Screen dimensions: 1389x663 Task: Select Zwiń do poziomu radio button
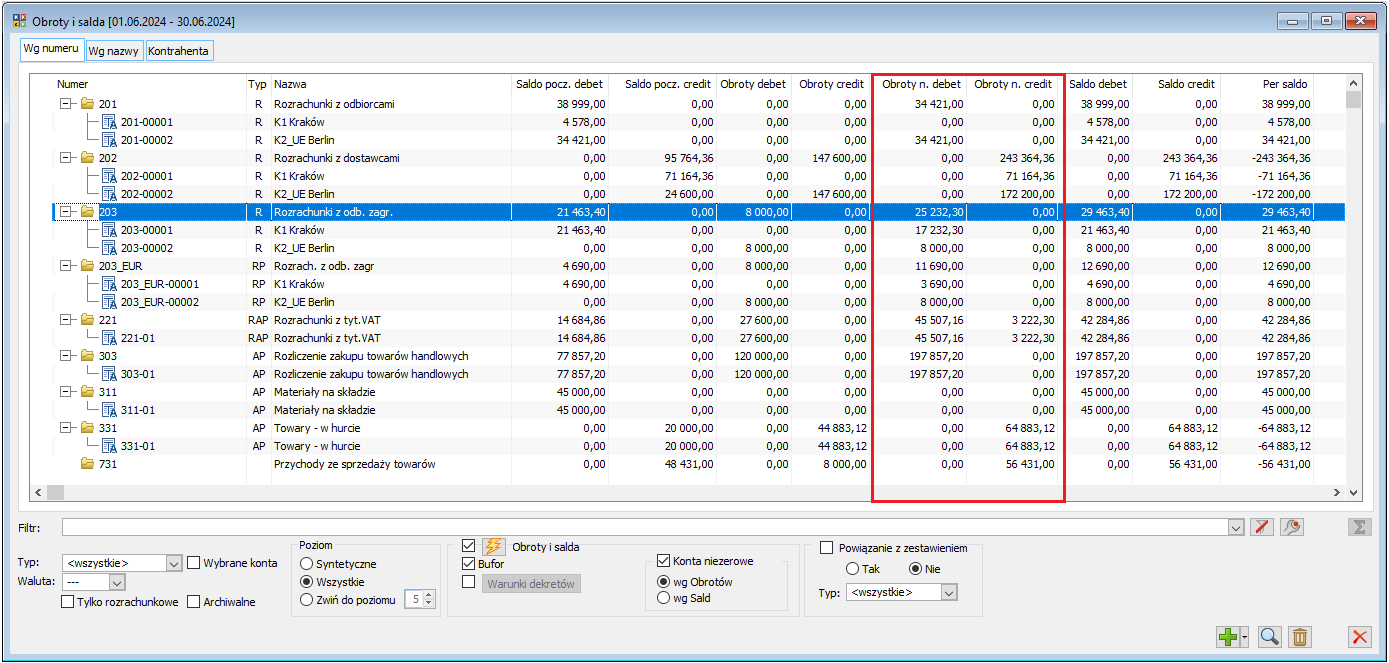(307, 600)
